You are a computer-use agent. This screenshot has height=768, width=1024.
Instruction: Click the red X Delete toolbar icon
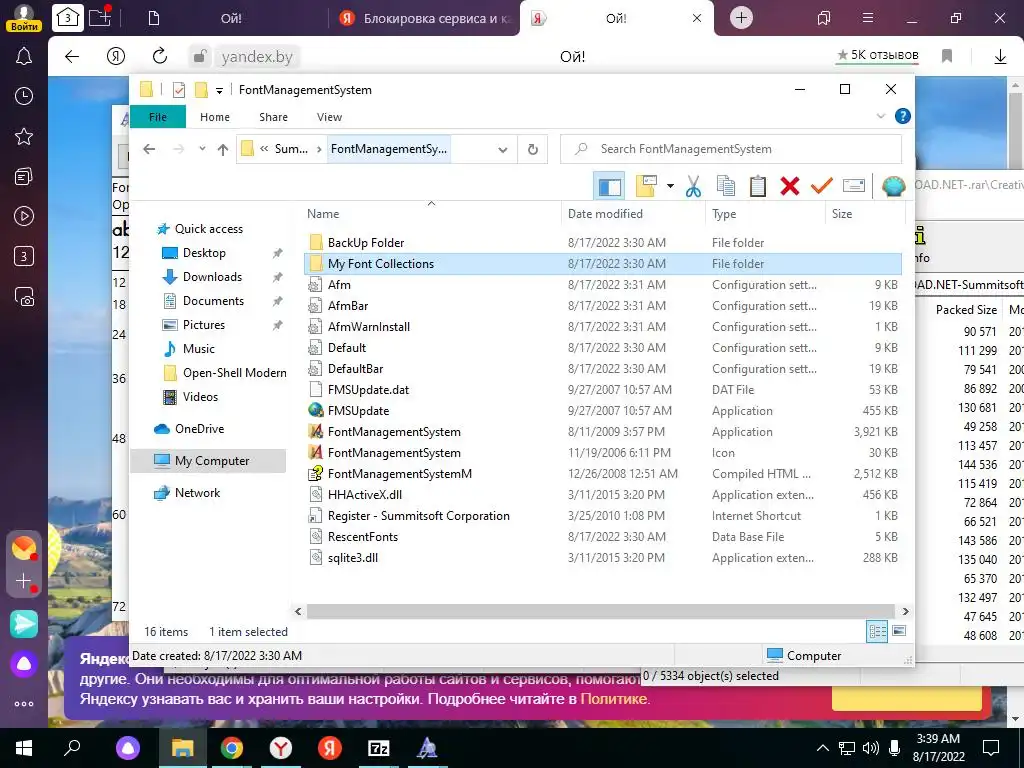790,187
